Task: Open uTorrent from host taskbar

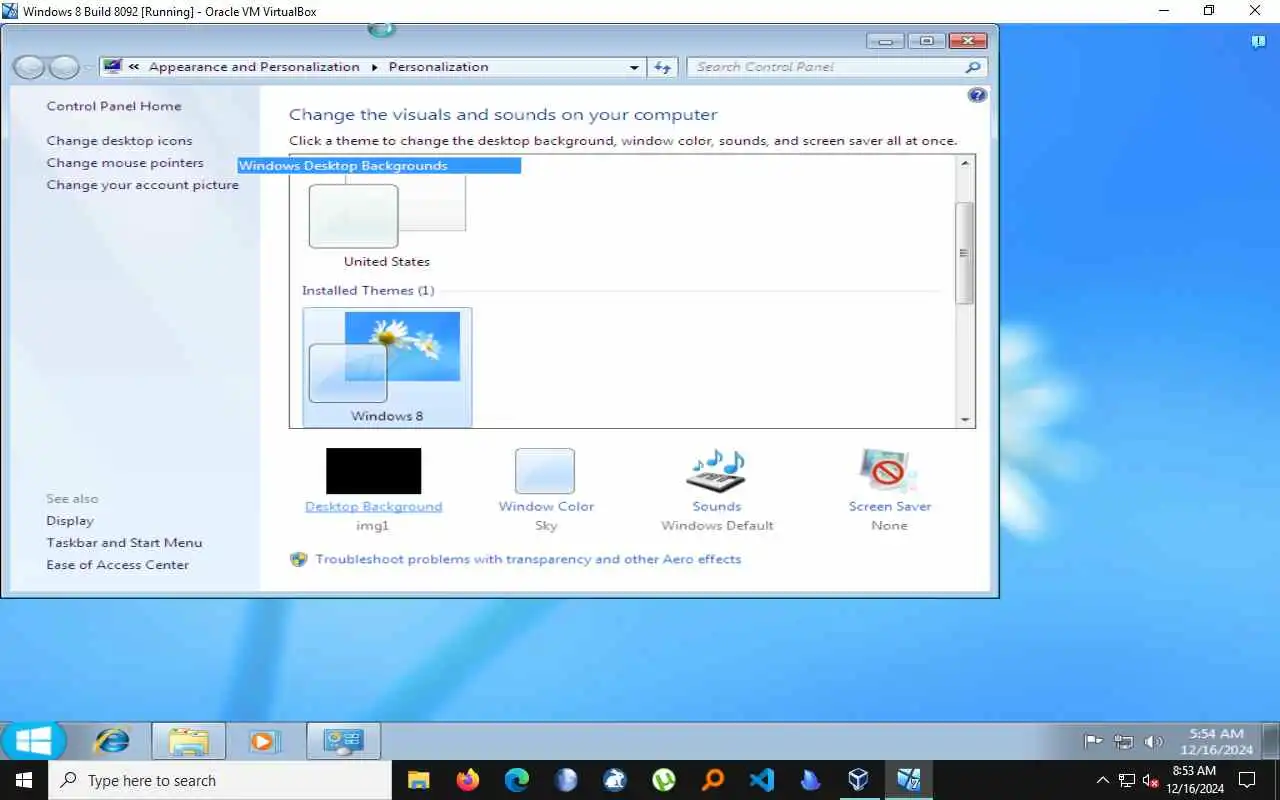Action: pos(664,780)
